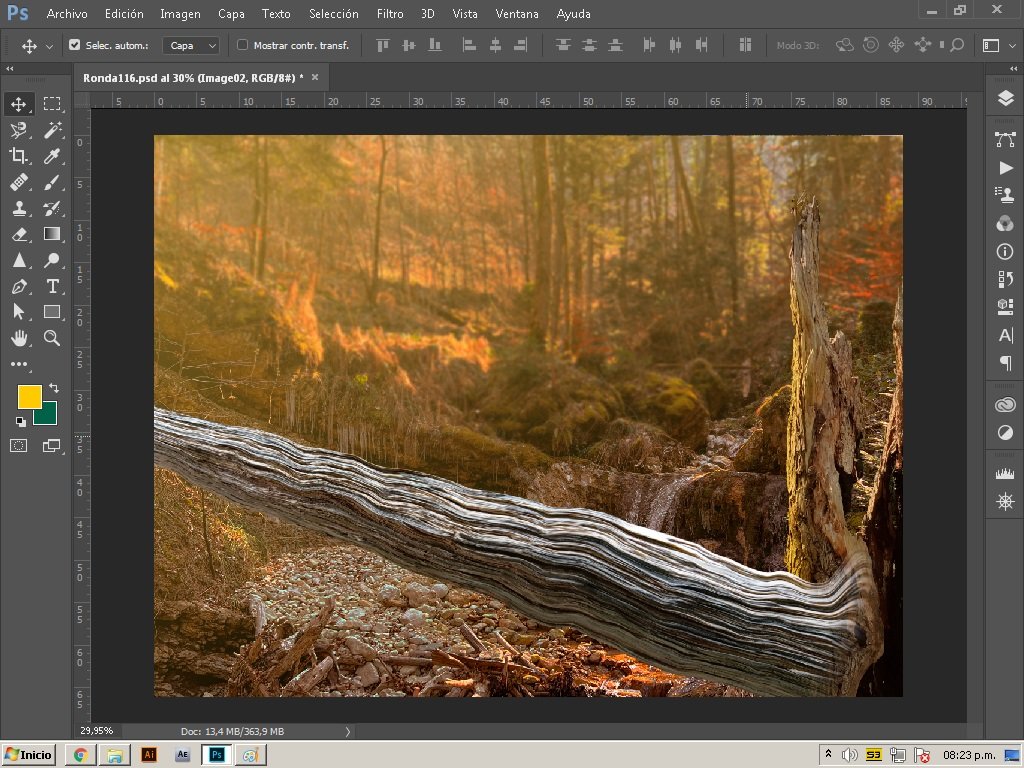This screenshot has height=768, width=1024.
Task: Expand the Move tool preset picker
Action: 50,46
